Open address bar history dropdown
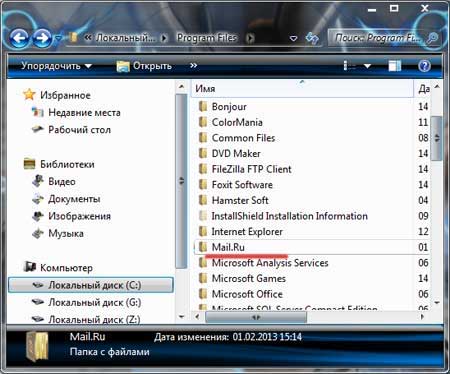 point(293,38)
